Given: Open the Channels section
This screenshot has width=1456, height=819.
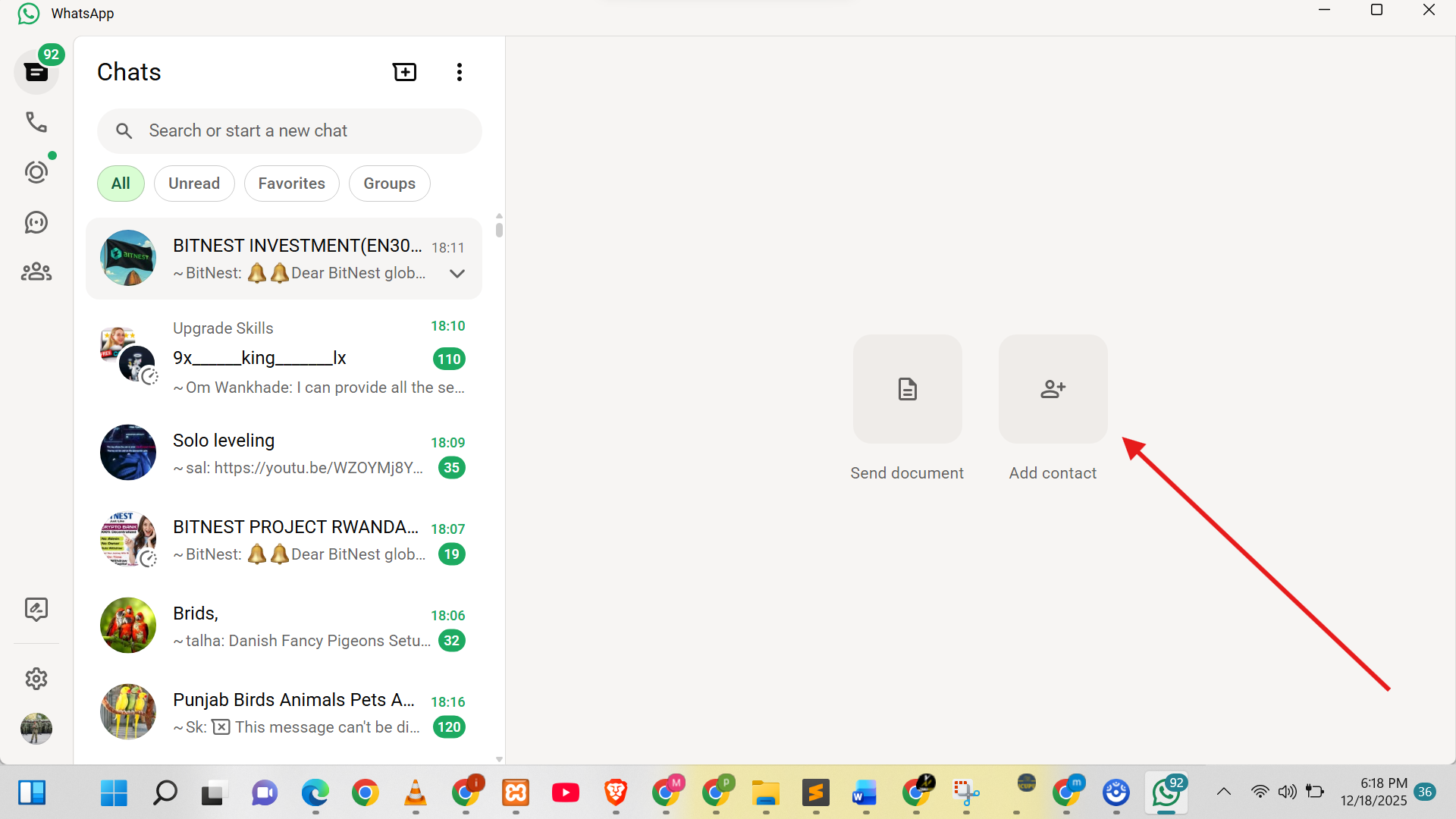Looking at the screenshot, I should (x=36, y=222).
